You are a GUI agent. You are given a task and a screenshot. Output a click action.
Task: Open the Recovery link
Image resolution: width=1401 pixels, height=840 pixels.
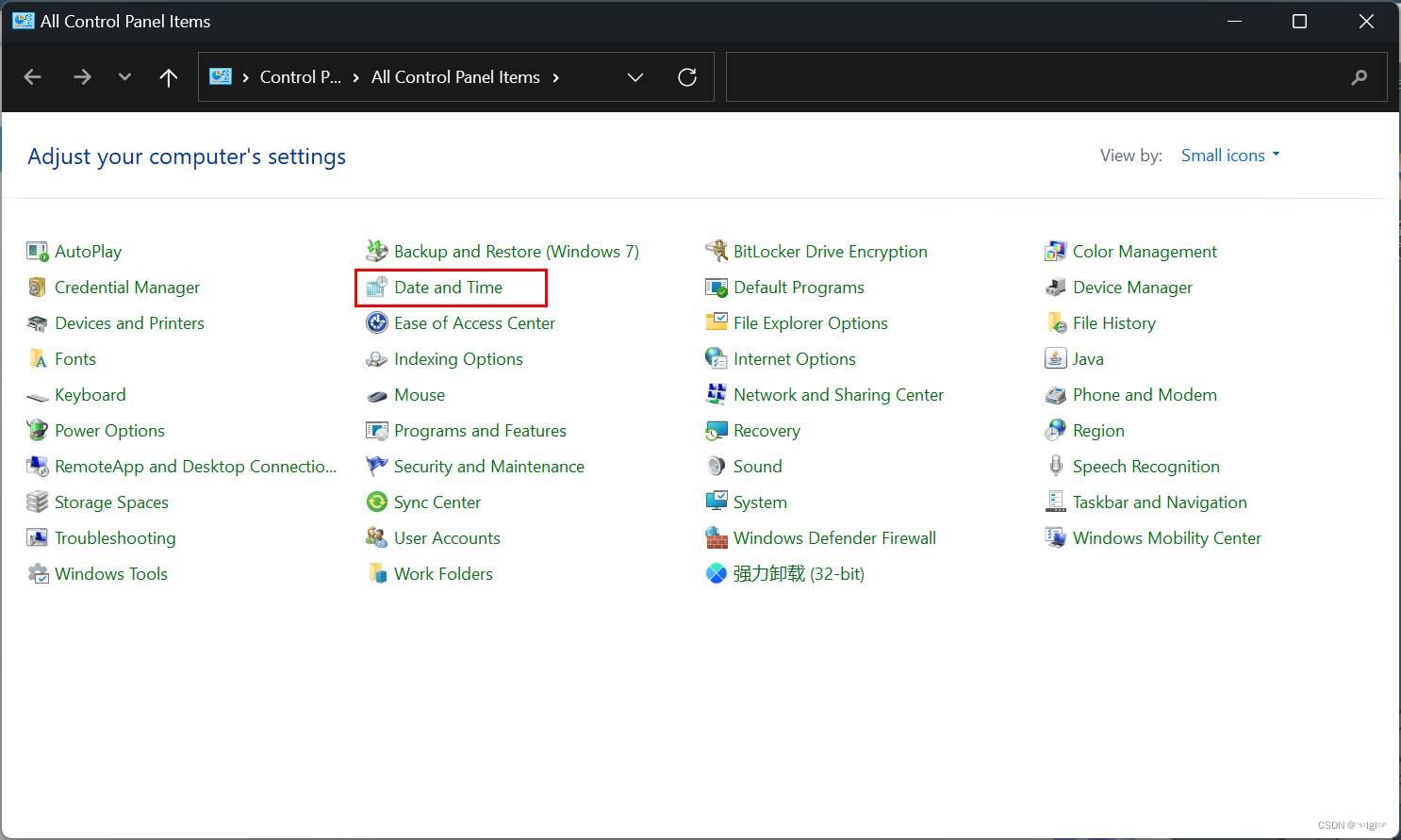click(766, 431)
